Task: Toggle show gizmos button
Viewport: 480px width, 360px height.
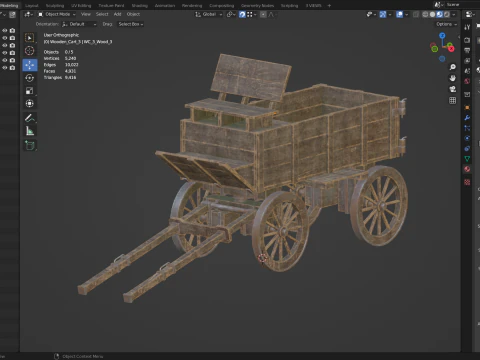Action: click(383, 14)
